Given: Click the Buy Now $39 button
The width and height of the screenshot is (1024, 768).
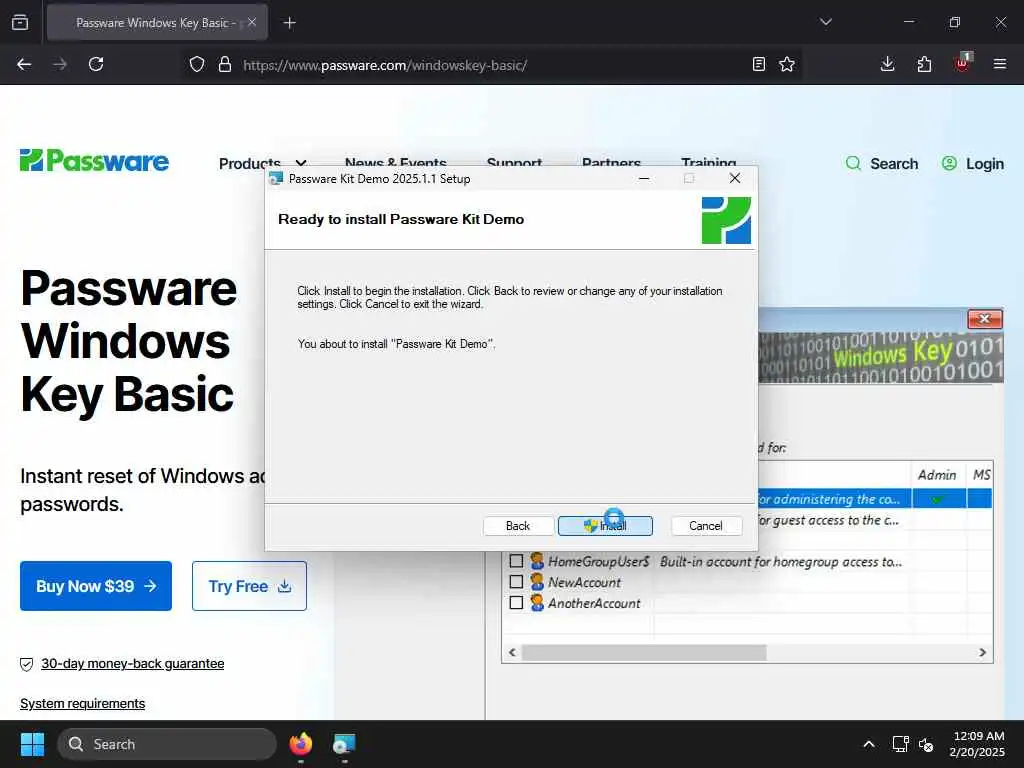Looking at the screenshot, I should (x=96, y=586).
